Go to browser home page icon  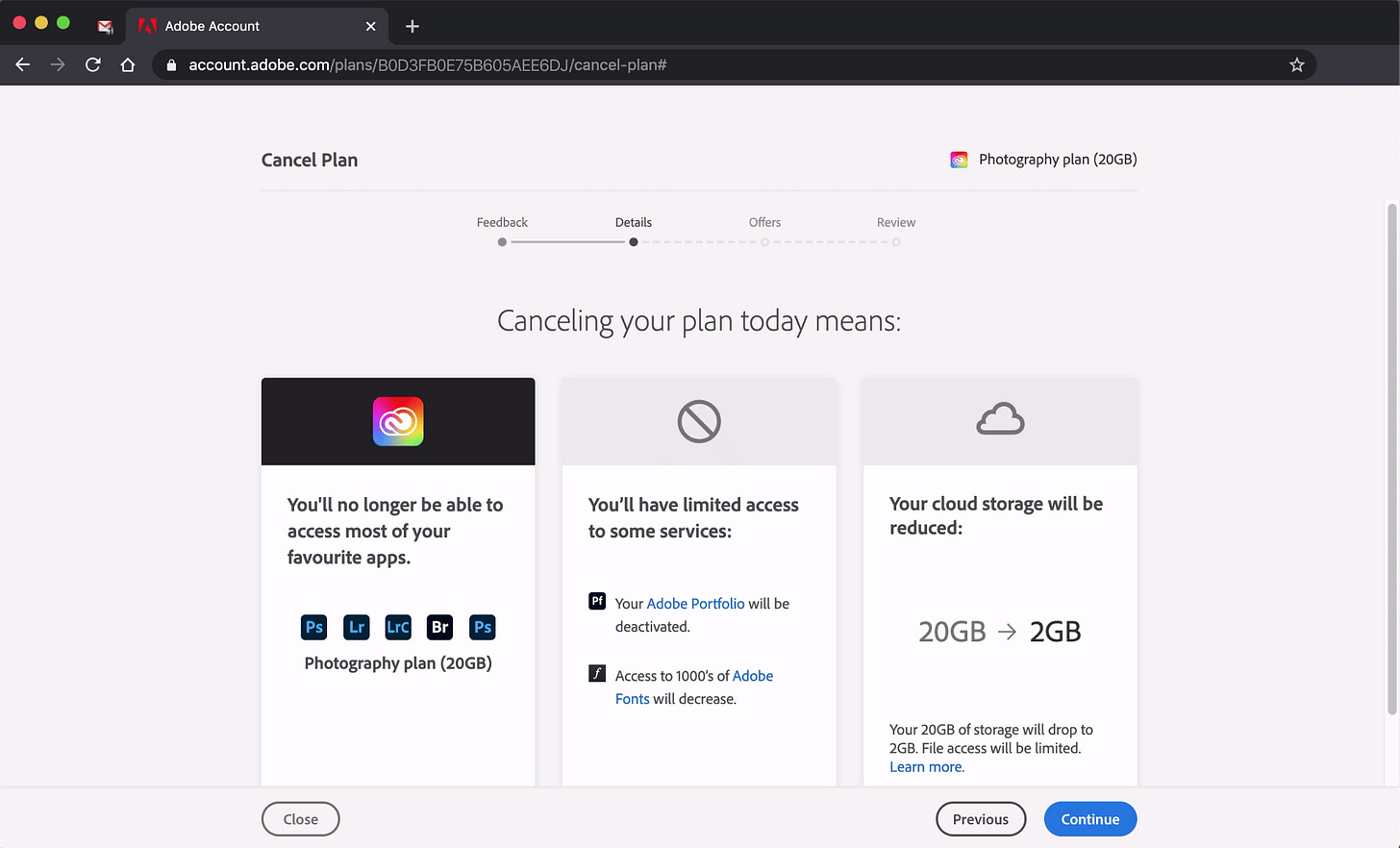click(128, 64)
